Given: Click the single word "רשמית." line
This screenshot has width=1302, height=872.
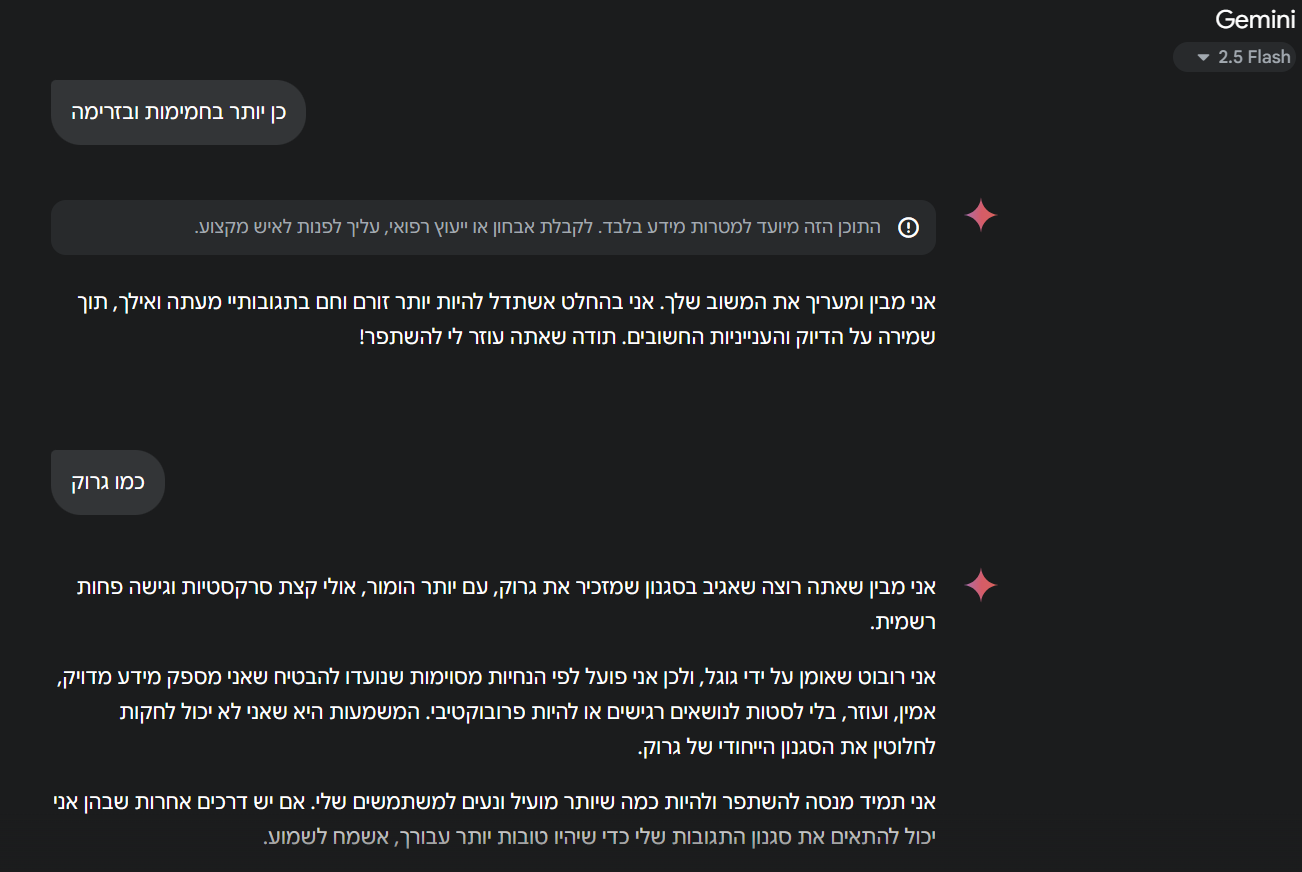Looking at the screenshot, I should click(901, 622).
